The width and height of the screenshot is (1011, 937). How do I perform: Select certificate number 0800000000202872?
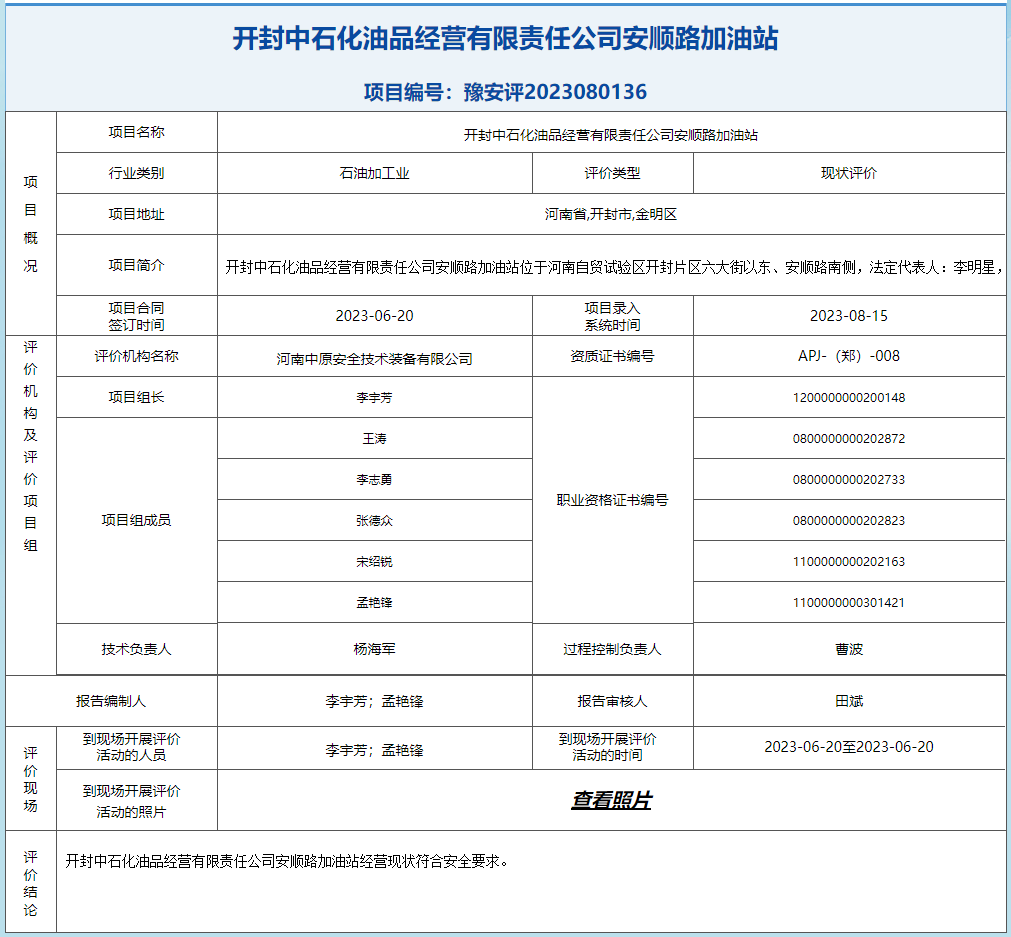point(849,439)
